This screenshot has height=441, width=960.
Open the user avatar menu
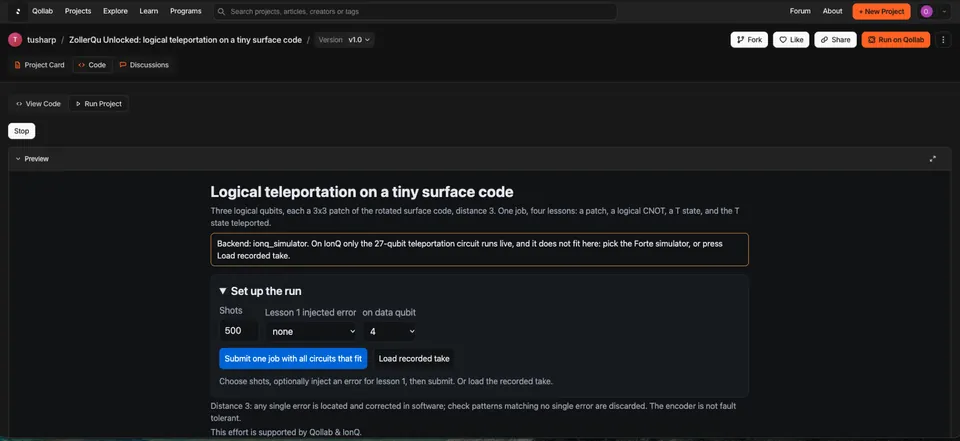point(926,12)
